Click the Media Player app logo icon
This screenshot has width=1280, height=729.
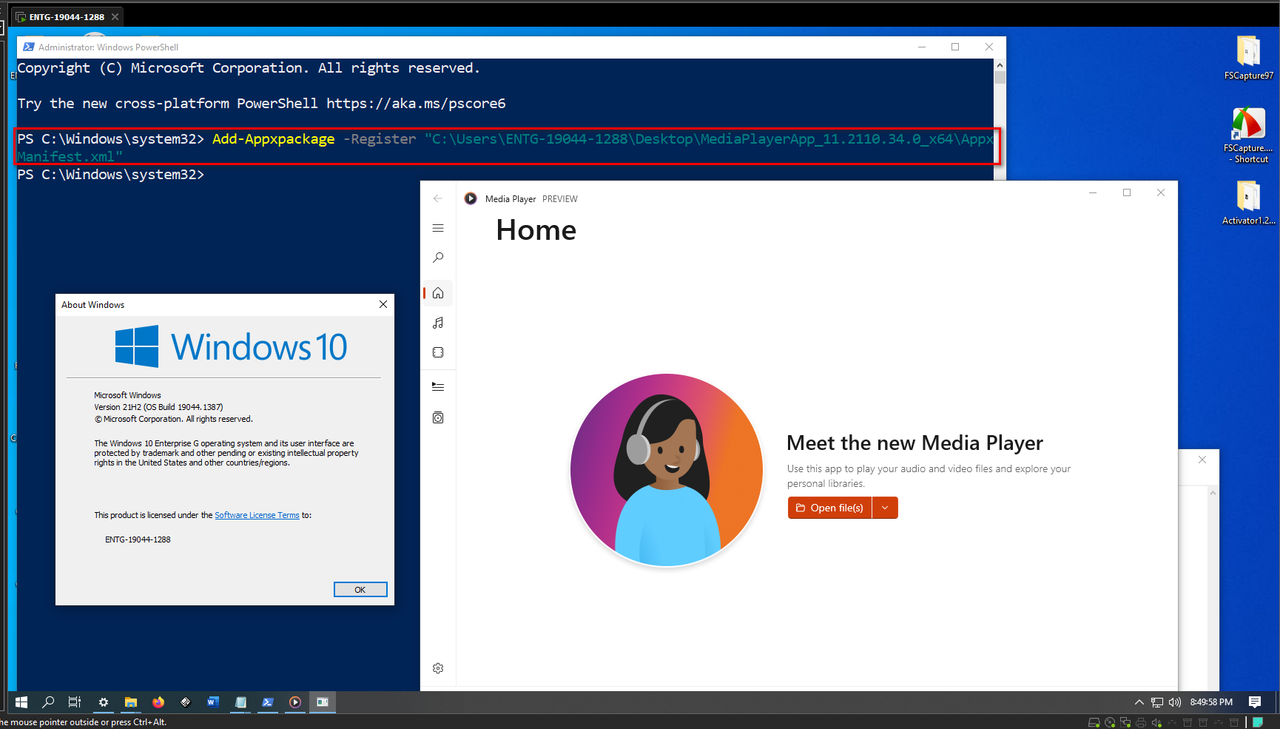click(x=470, y=198)
